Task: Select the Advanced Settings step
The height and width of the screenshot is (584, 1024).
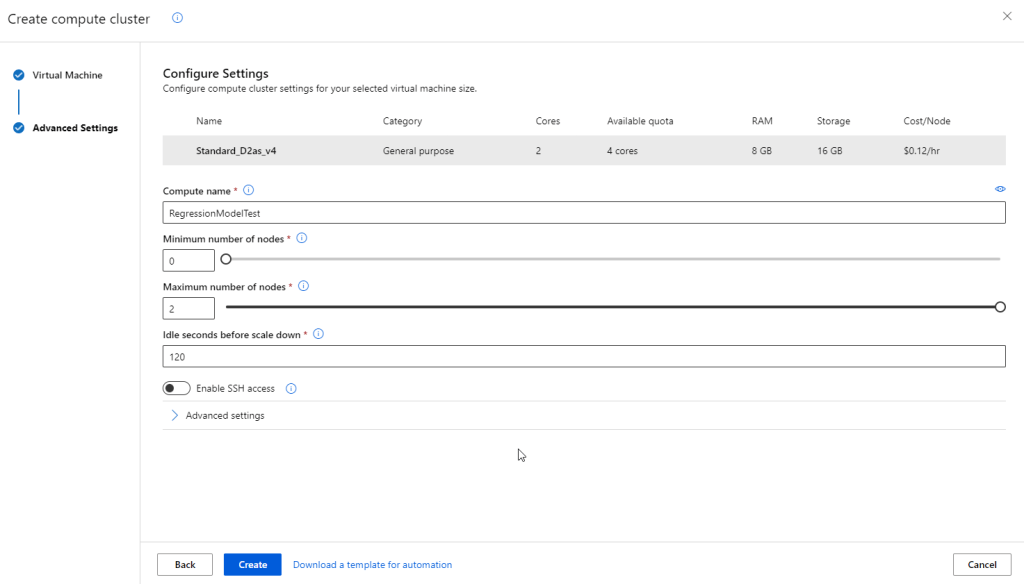Action: 74,128
